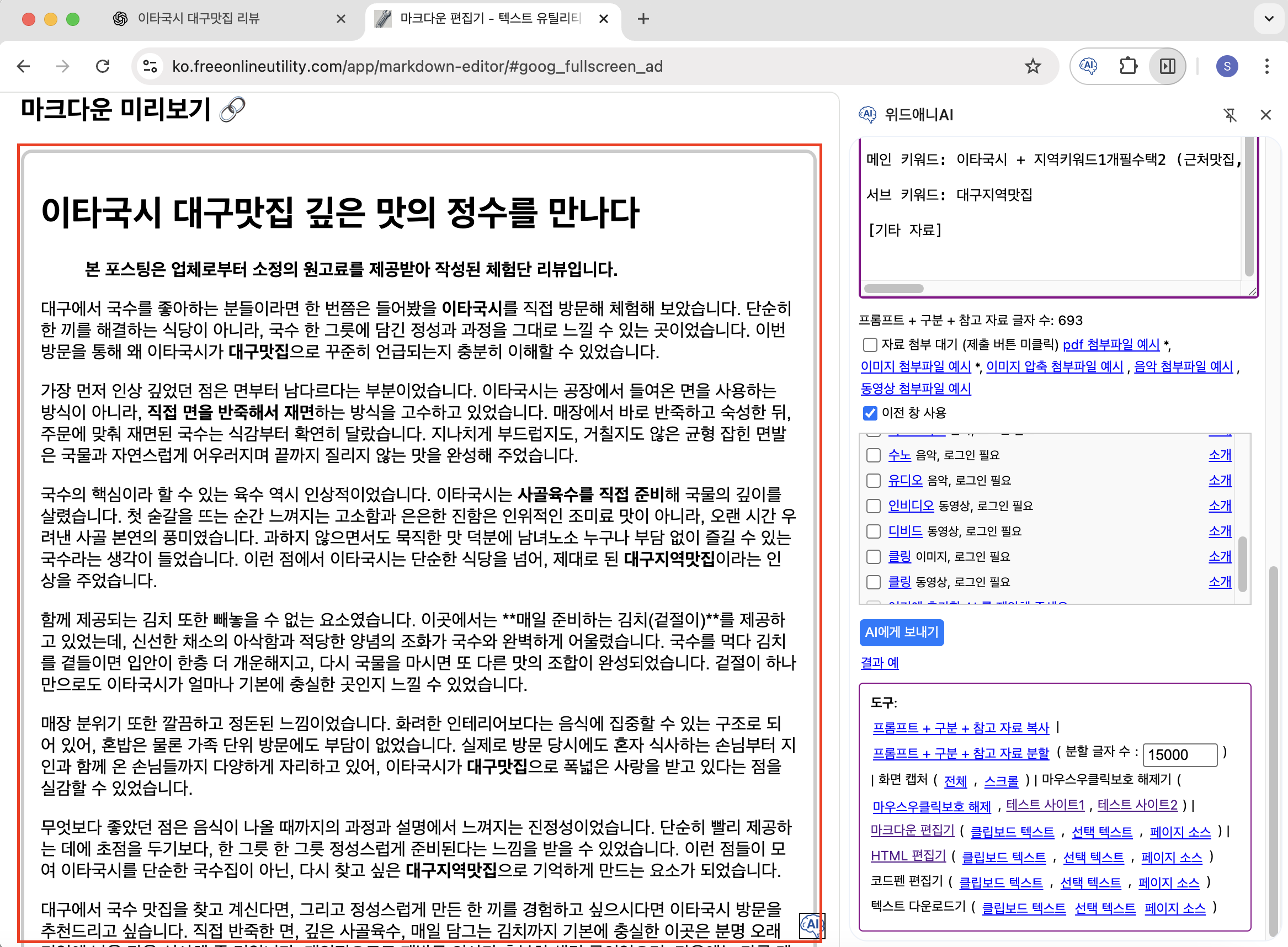Open the Chrome three-dot menu
This screenshot has width=1288, height=947.
[1266, 66]
